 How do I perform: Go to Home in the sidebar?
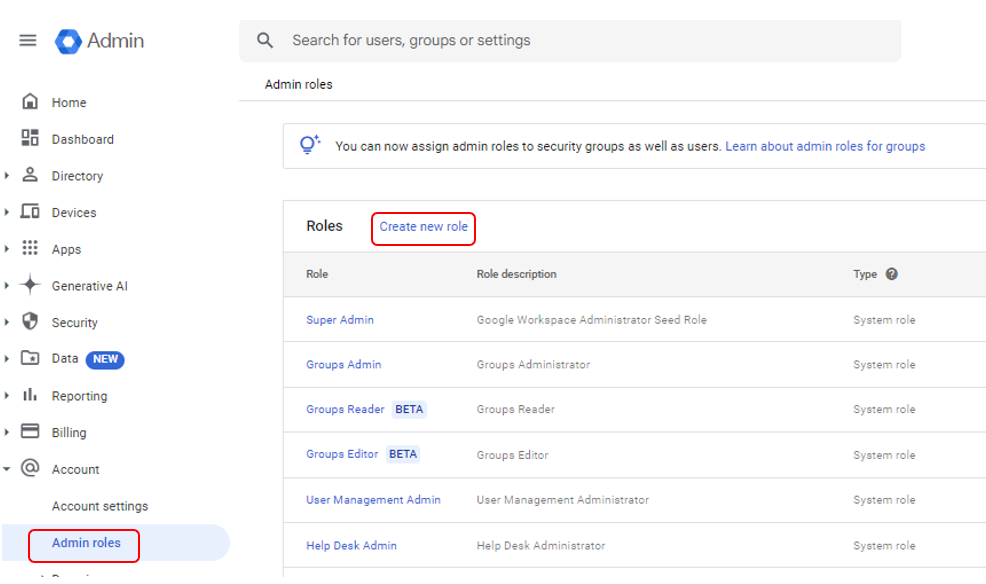pyautogui.click(x=69, y=102)
